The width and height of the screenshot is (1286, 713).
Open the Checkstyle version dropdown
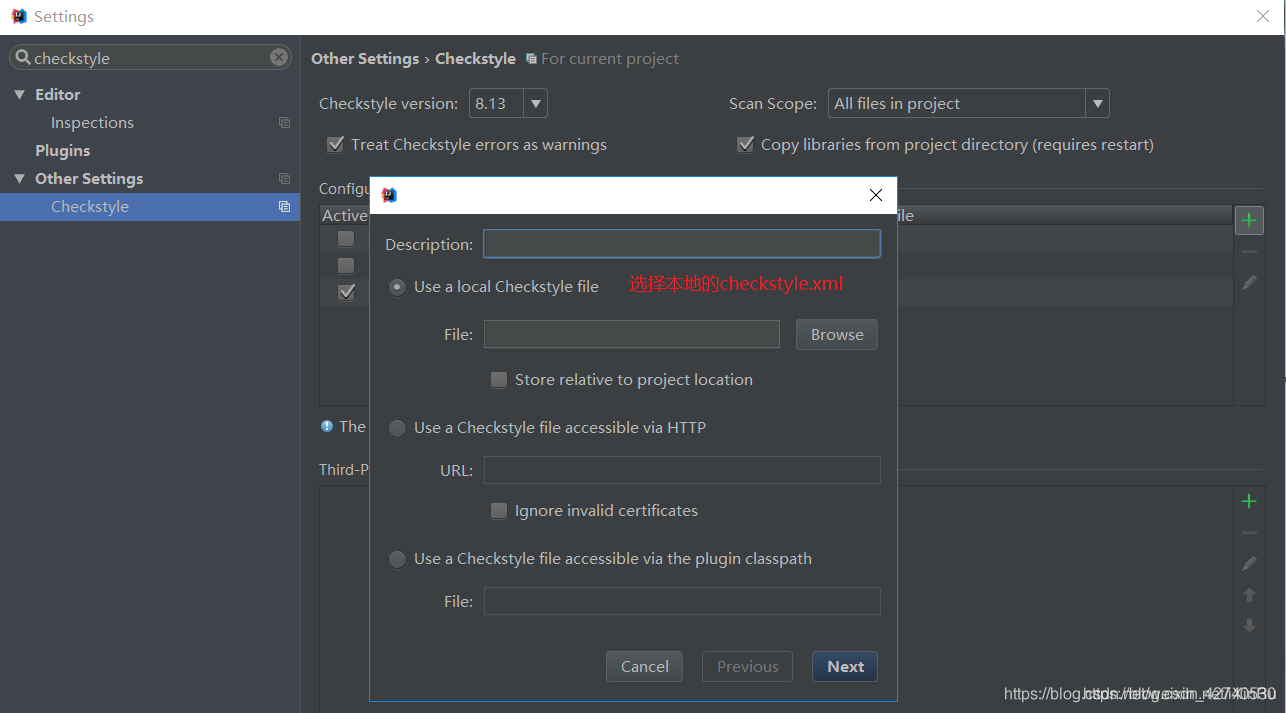pyautogui.click(x=536, y=103)
